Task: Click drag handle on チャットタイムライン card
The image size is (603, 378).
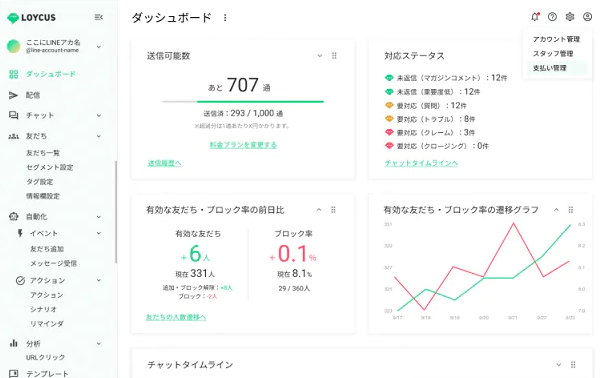Action: pos(573,365)
